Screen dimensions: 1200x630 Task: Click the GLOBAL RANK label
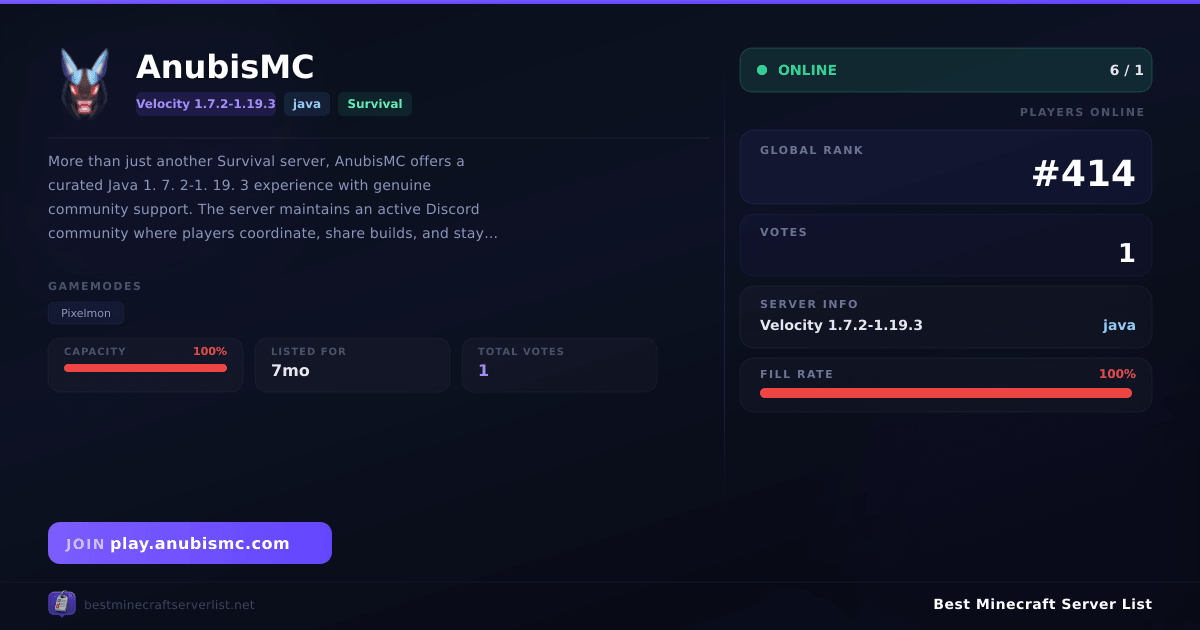tap(812, 150)
